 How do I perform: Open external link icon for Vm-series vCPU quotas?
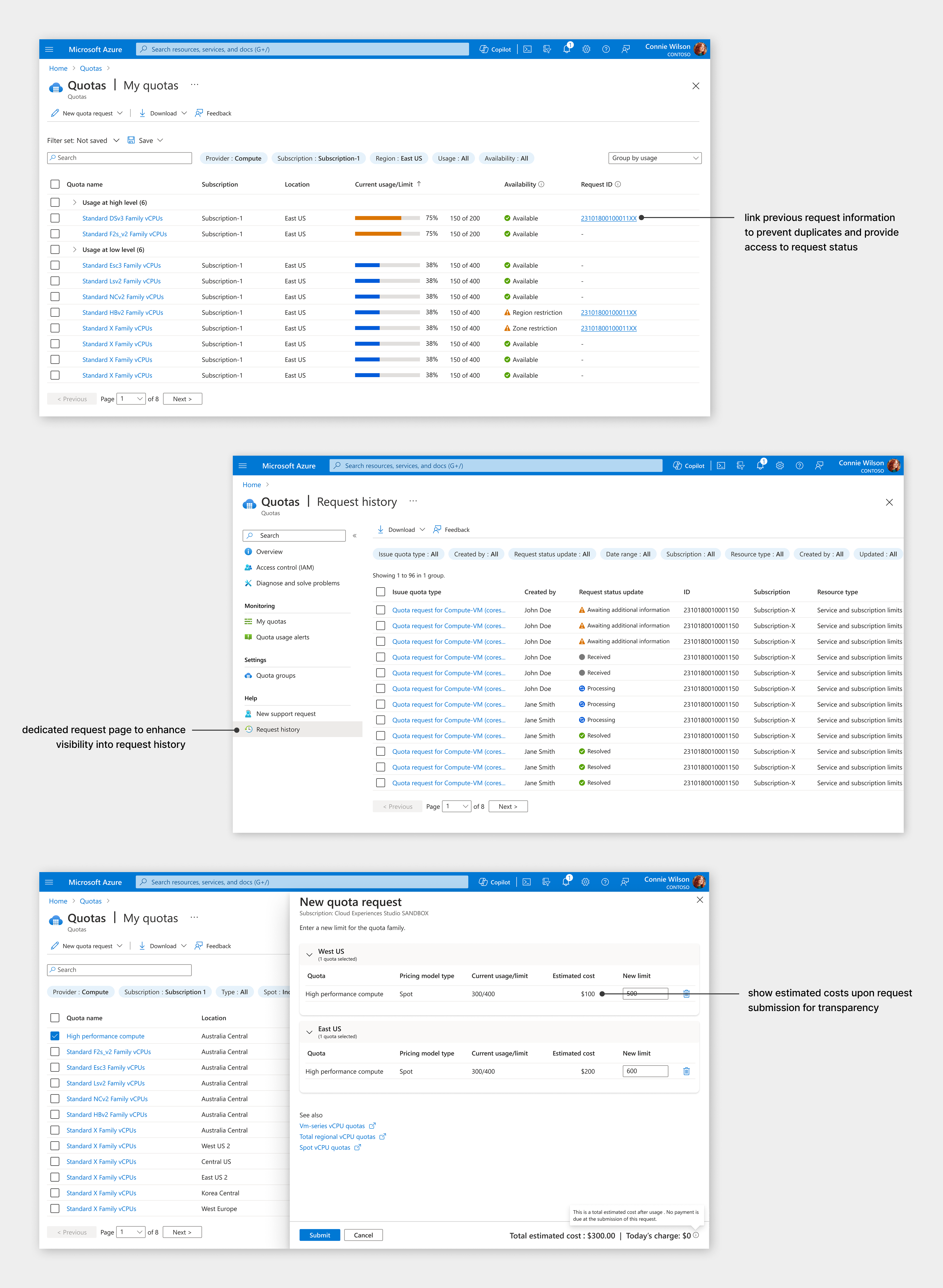point(372,1126)
